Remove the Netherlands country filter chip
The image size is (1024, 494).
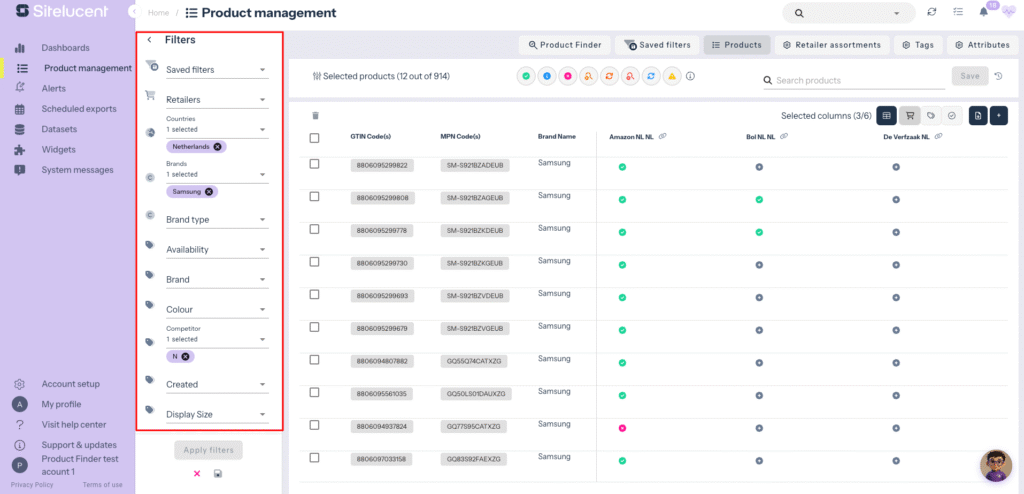[217, 146]
